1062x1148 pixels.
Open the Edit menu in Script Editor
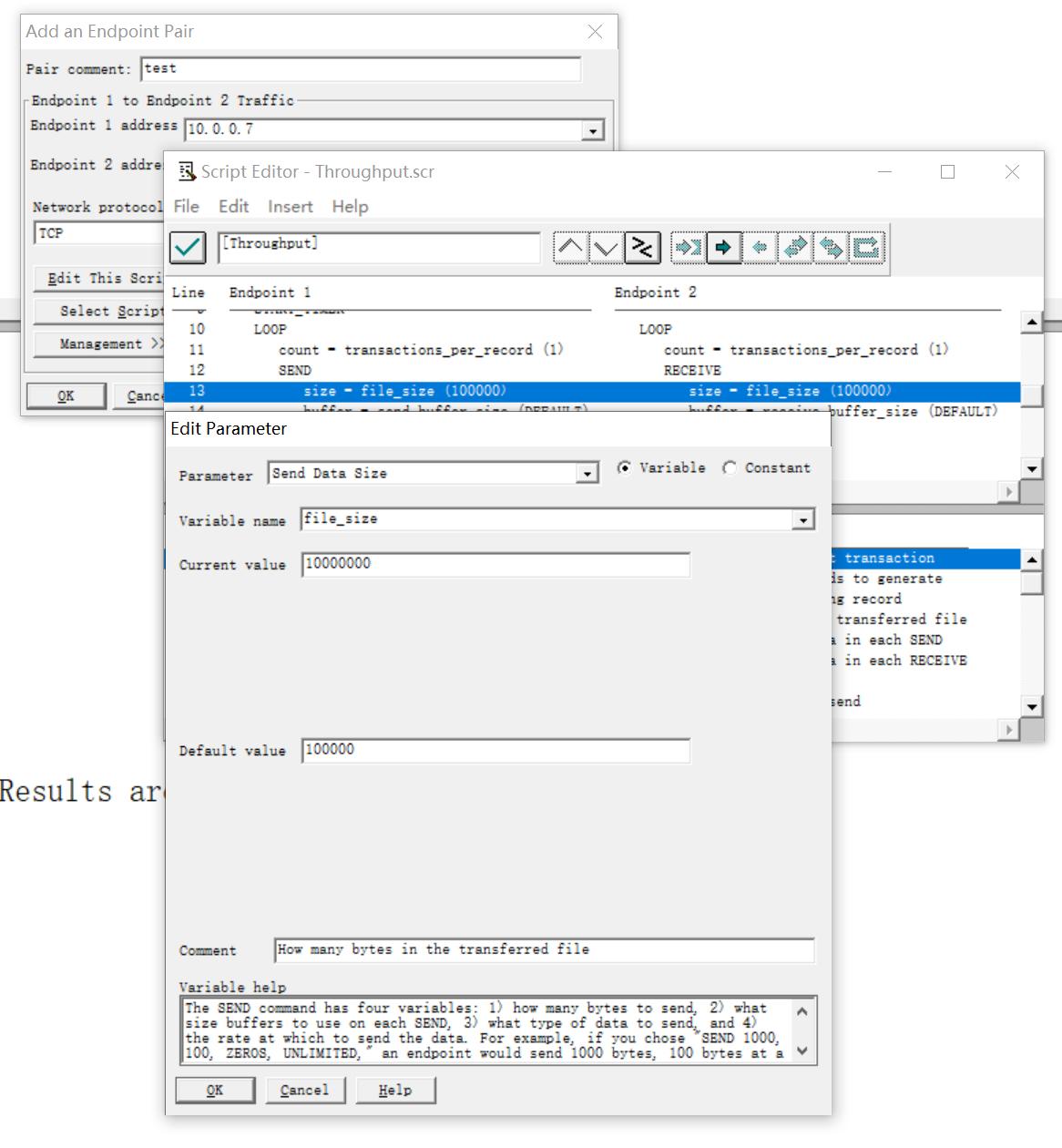pyautogui.click(x=233, y=207)
